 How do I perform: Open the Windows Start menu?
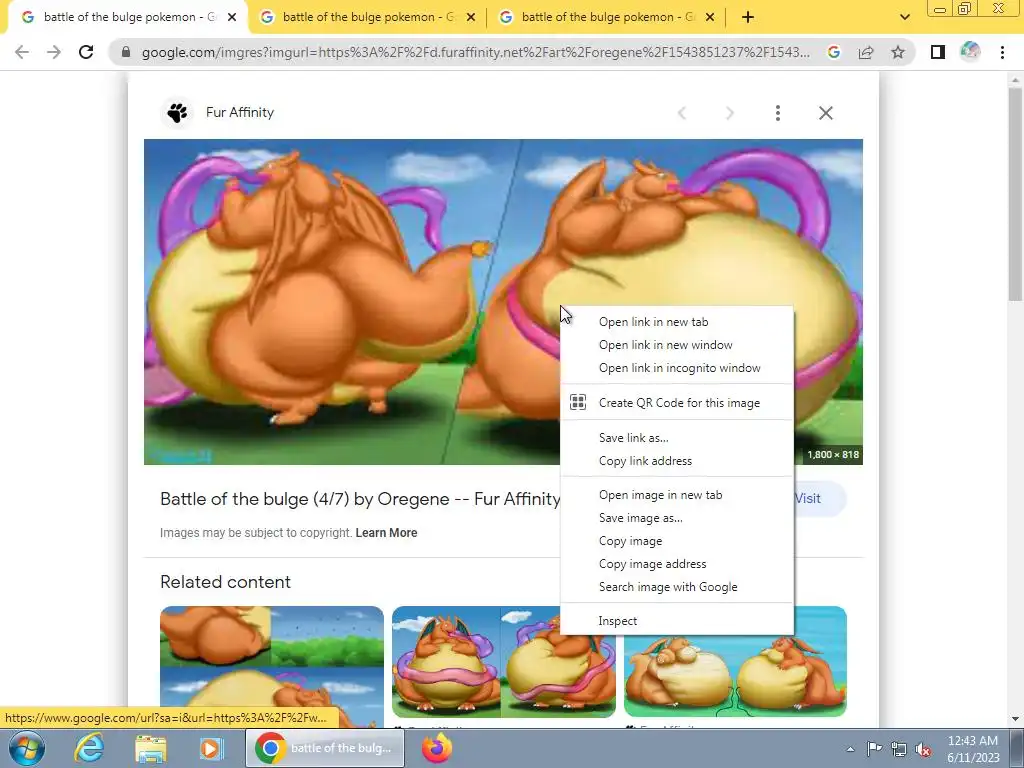click(x=27, y=748)
